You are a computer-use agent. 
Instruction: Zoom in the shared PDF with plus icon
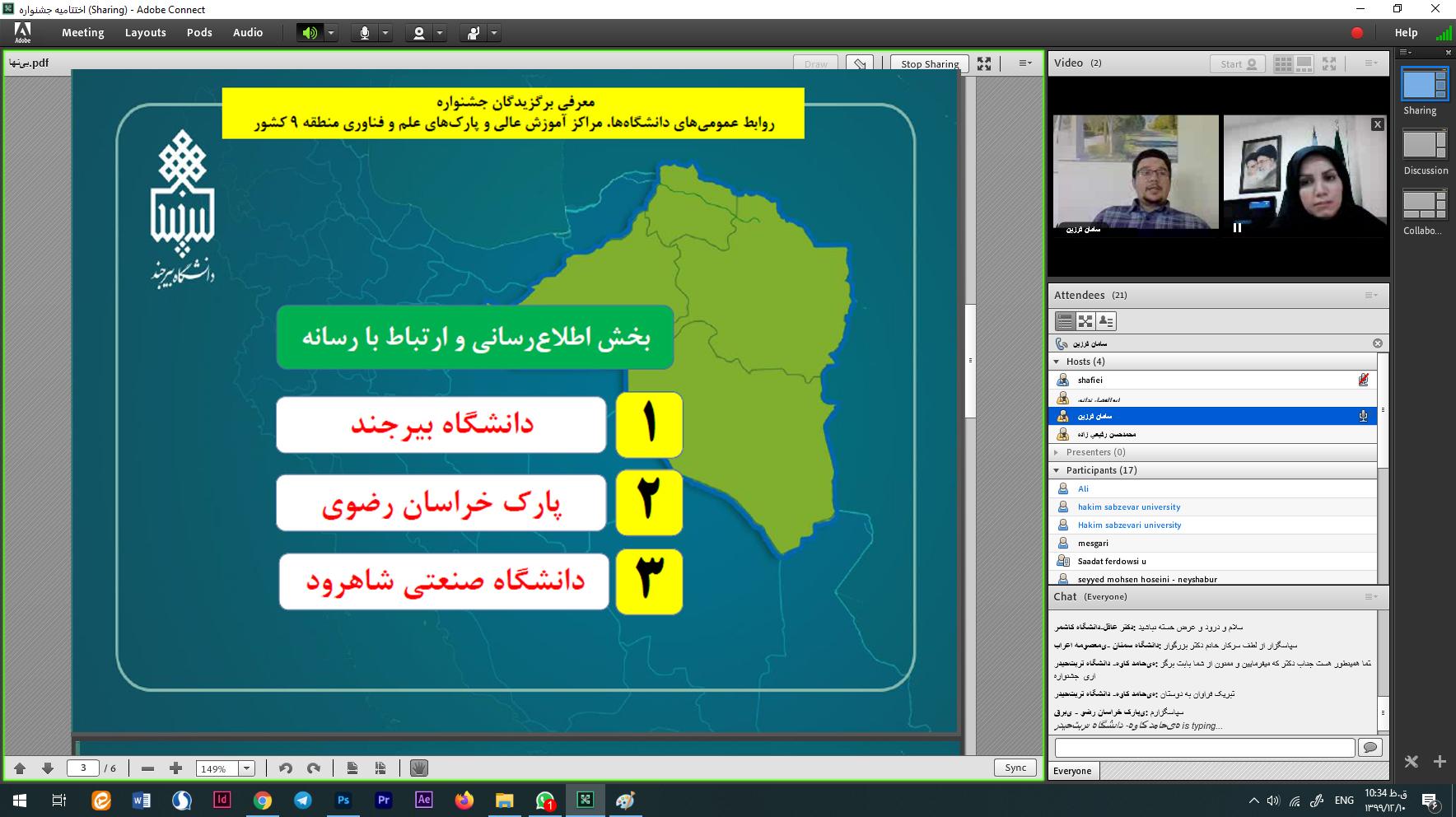click(x=175, y=768)
